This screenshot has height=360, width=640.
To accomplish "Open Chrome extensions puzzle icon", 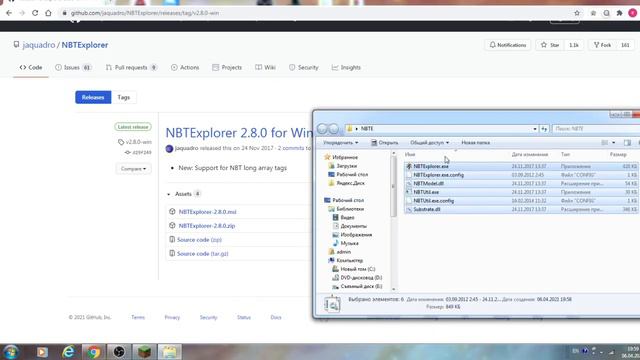I will [620, 13].
